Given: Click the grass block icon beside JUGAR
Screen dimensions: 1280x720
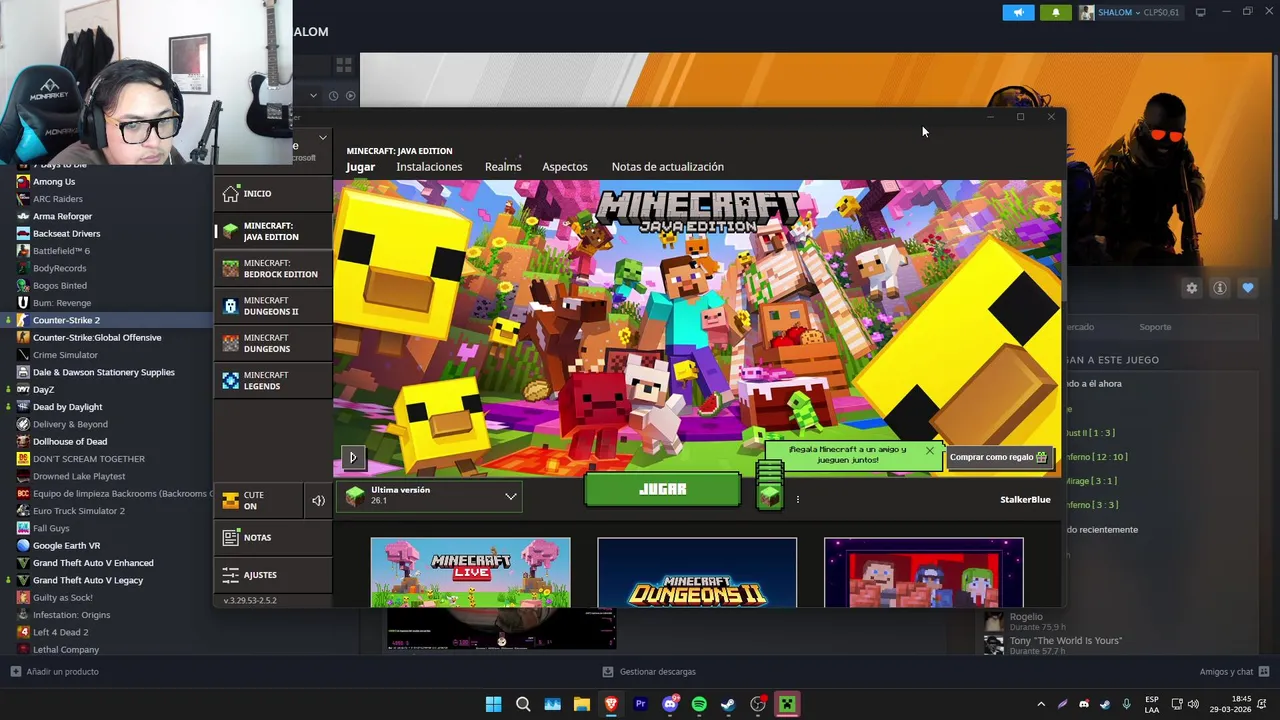Looking at the screenshot, I should click(x=770, y=494).
